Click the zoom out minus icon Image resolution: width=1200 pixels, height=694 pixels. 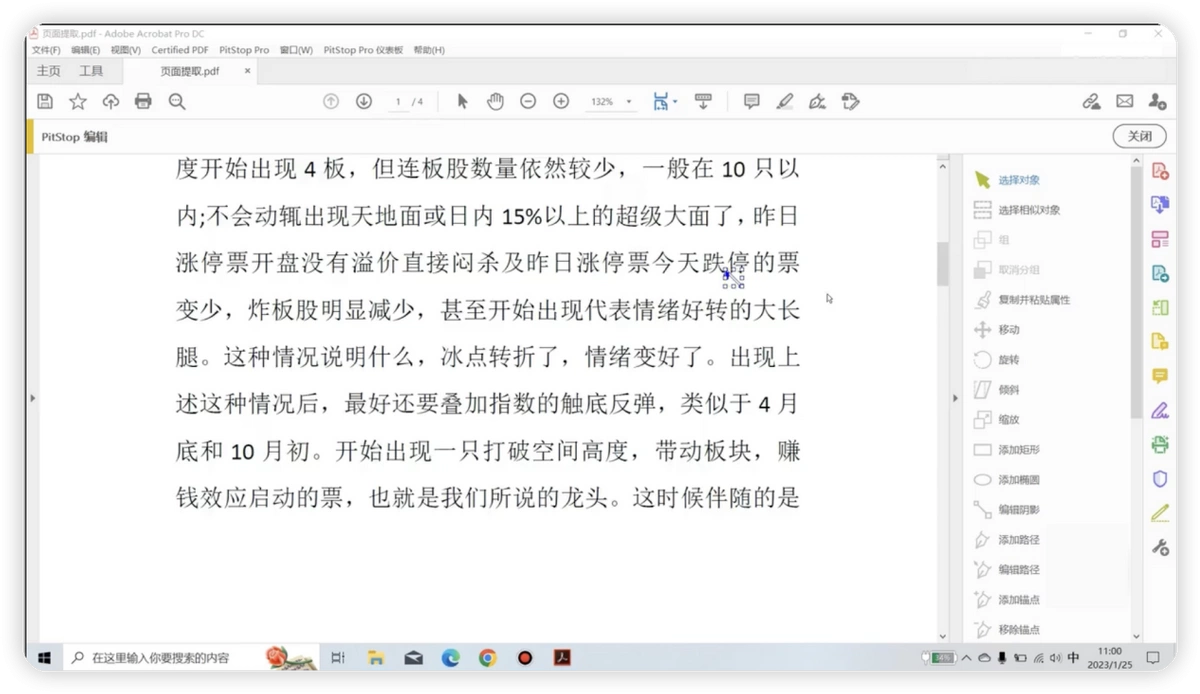(528, 101)
